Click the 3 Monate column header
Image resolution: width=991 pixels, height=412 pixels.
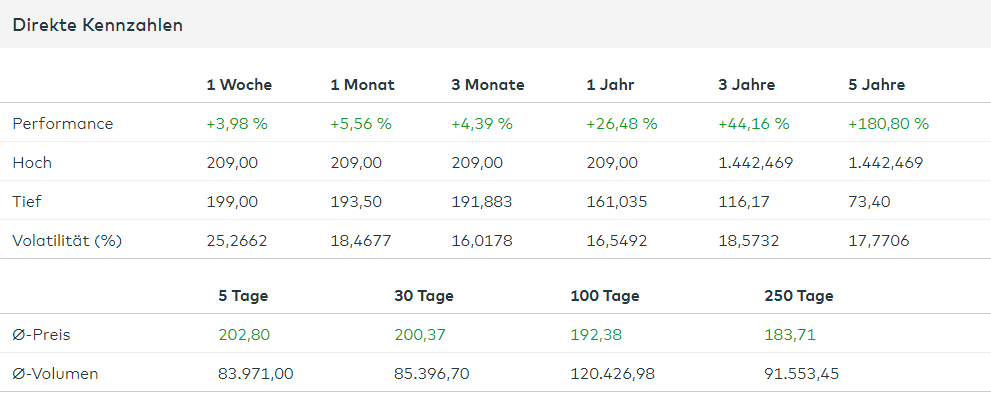coord(488,85)
